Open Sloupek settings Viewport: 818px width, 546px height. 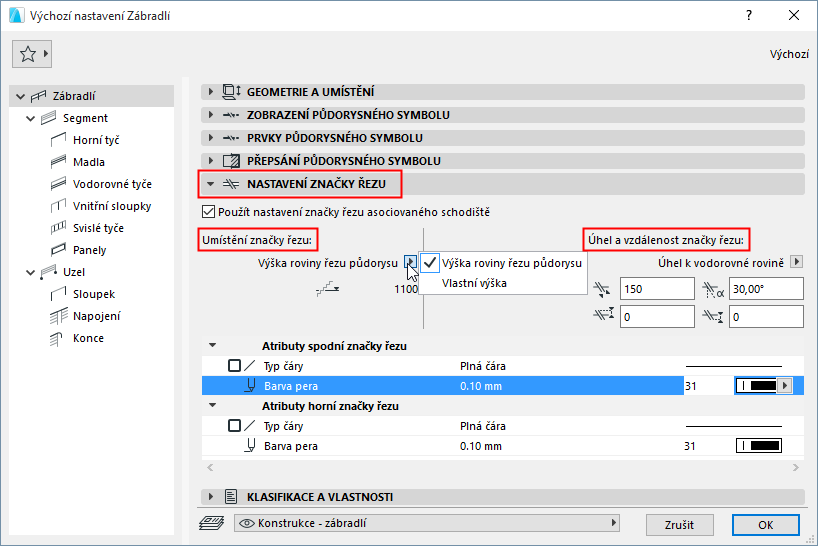click(94, 294)
